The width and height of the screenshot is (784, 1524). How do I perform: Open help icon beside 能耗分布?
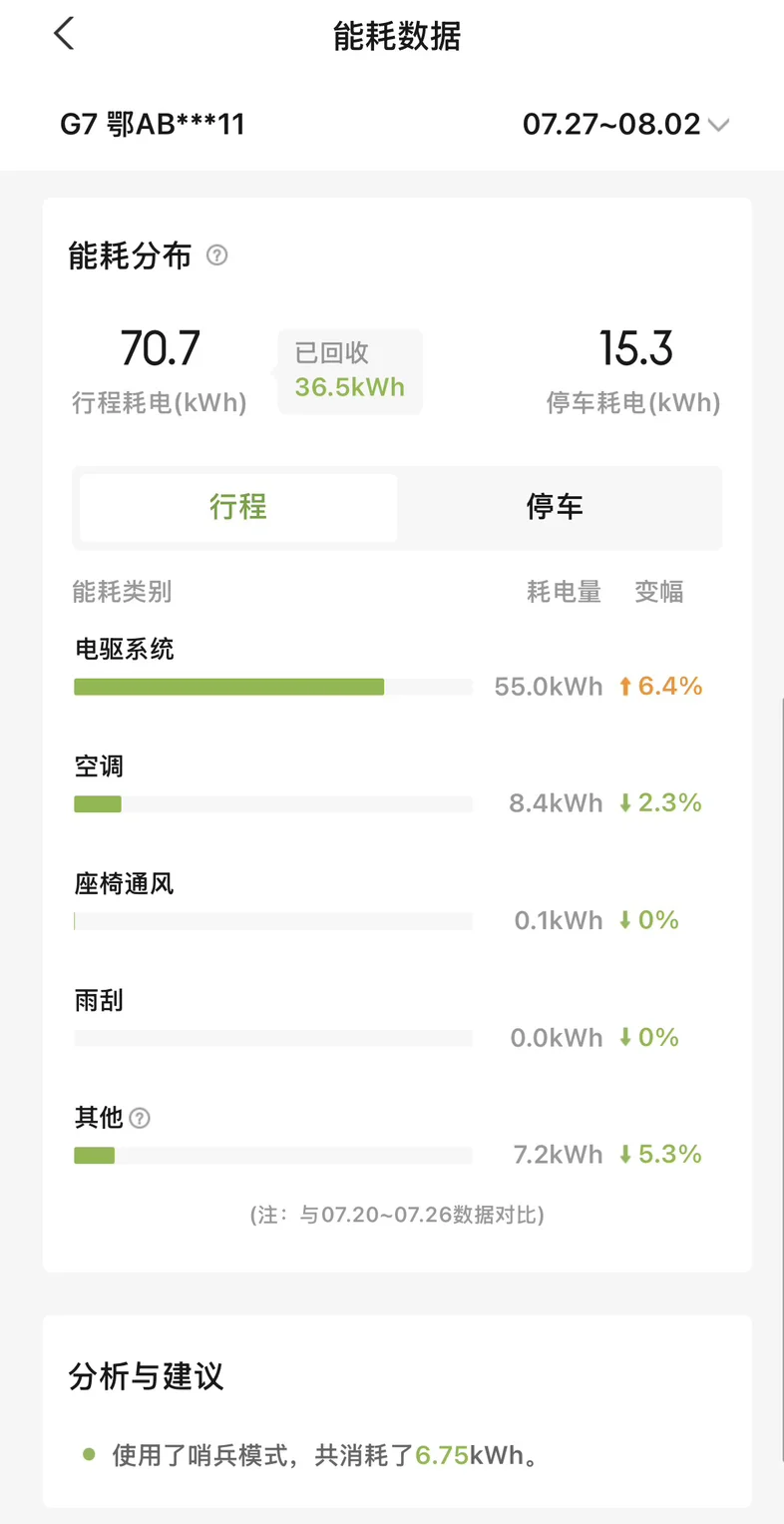point(216,255)
